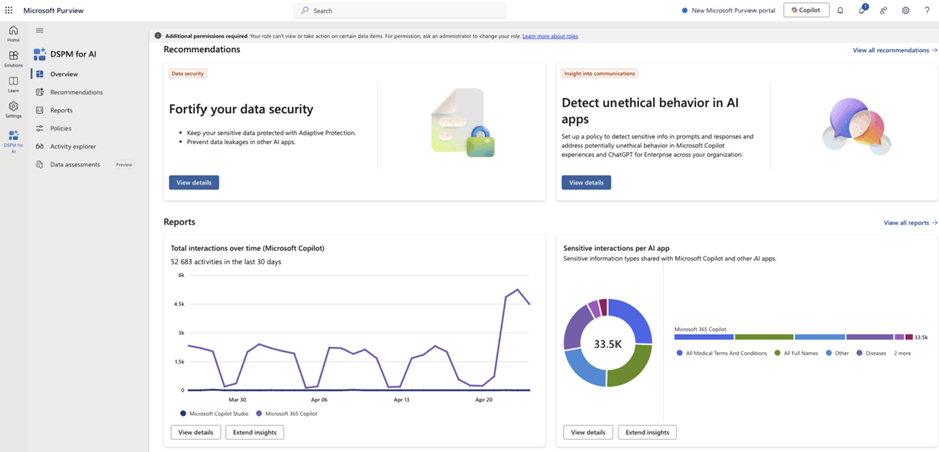Open Recommendations navigation item
This screenshot has height=452, width=939.
point(76,92)
